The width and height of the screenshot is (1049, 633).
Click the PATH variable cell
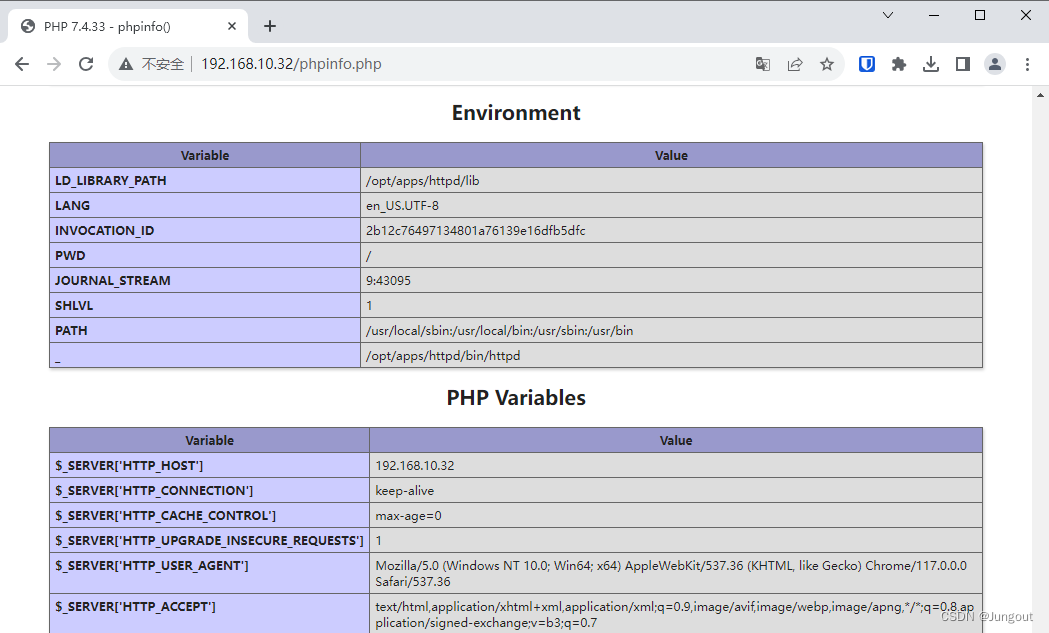205,331
